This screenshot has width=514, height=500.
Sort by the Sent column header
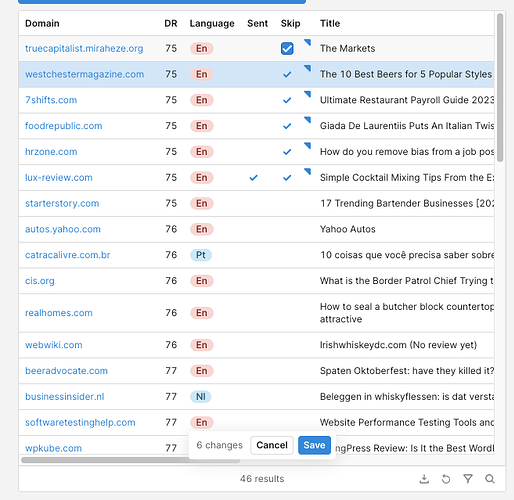257,23
